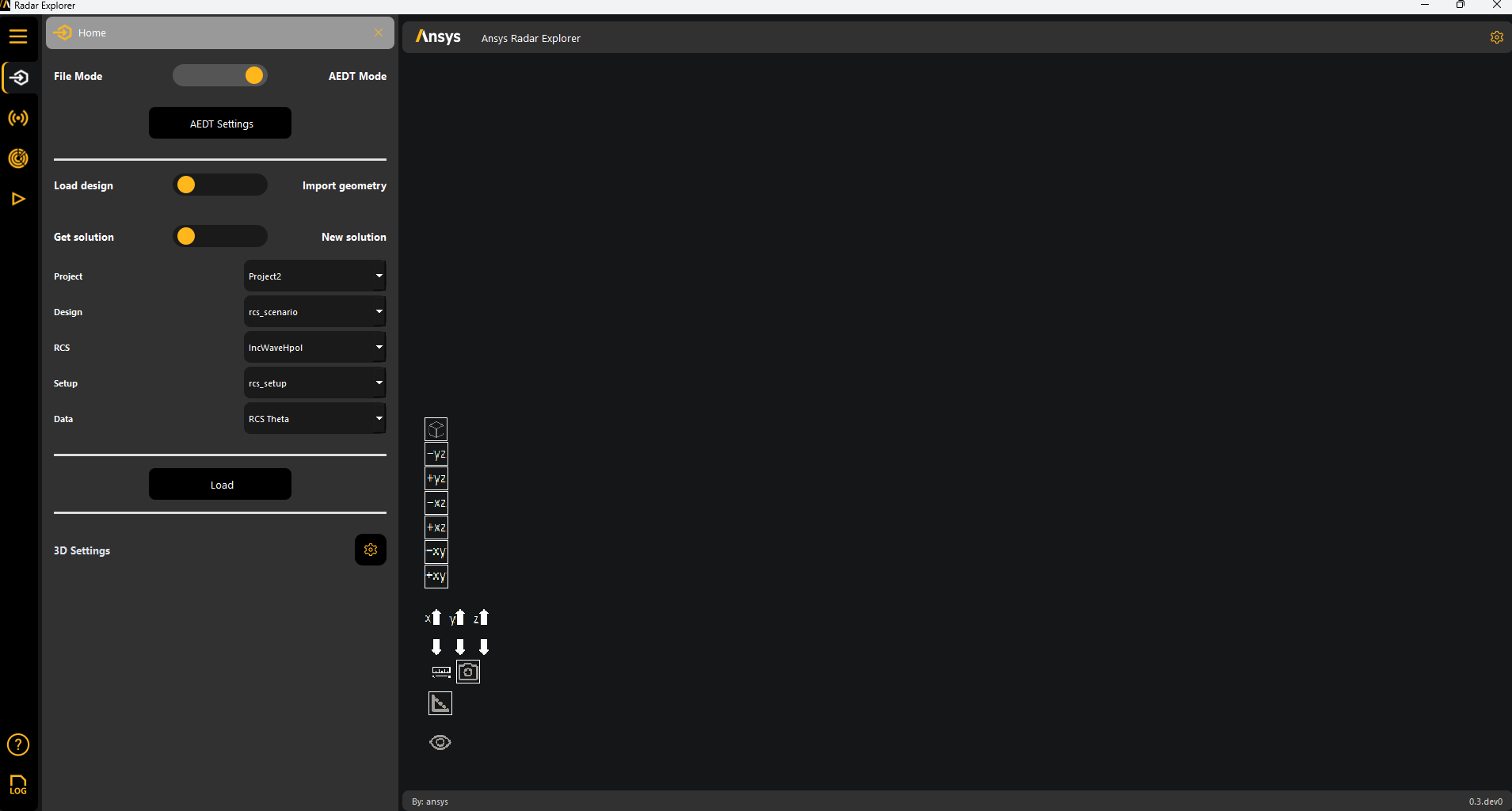Screen dimensions: 1512x811
Task: Click the play arrow sidebar icon
Action: click(18, 199)
